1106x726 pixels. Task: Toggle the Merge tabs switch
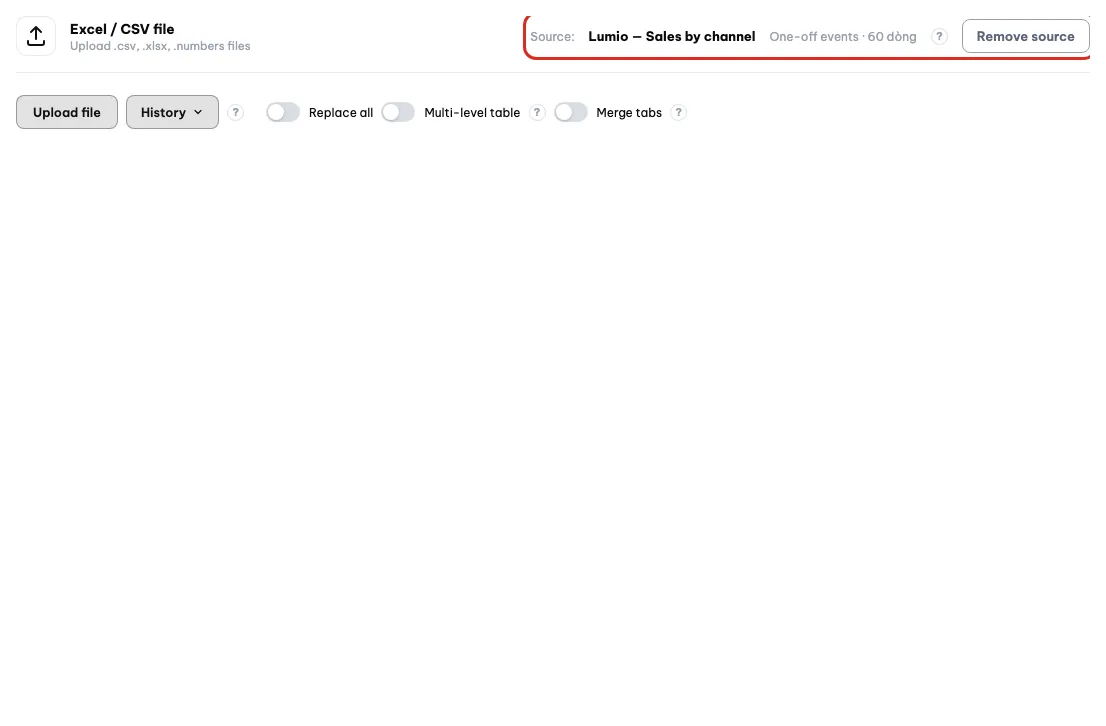571,113
